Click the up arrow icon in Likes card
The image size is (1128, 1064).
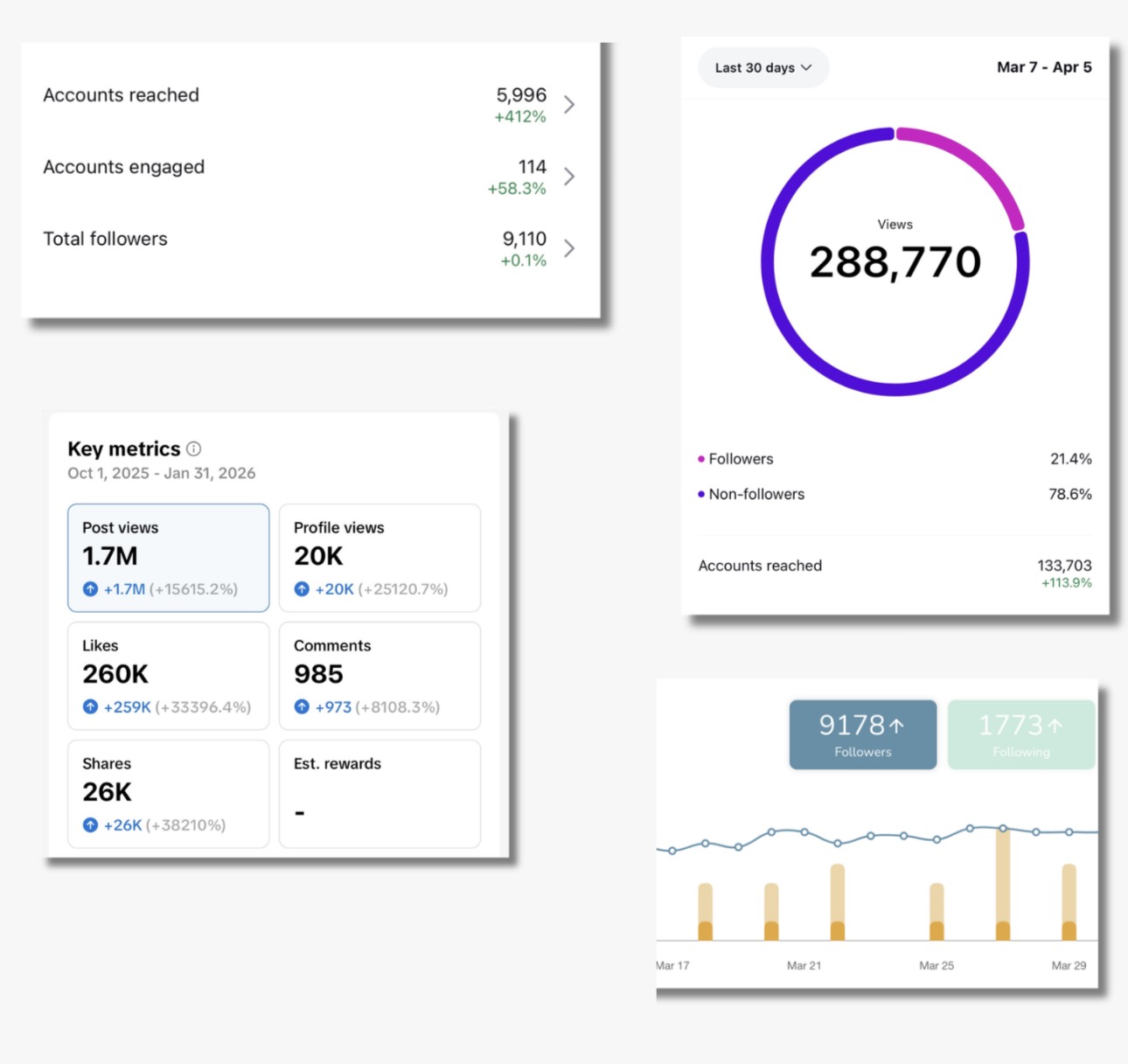tap(90, 707)
